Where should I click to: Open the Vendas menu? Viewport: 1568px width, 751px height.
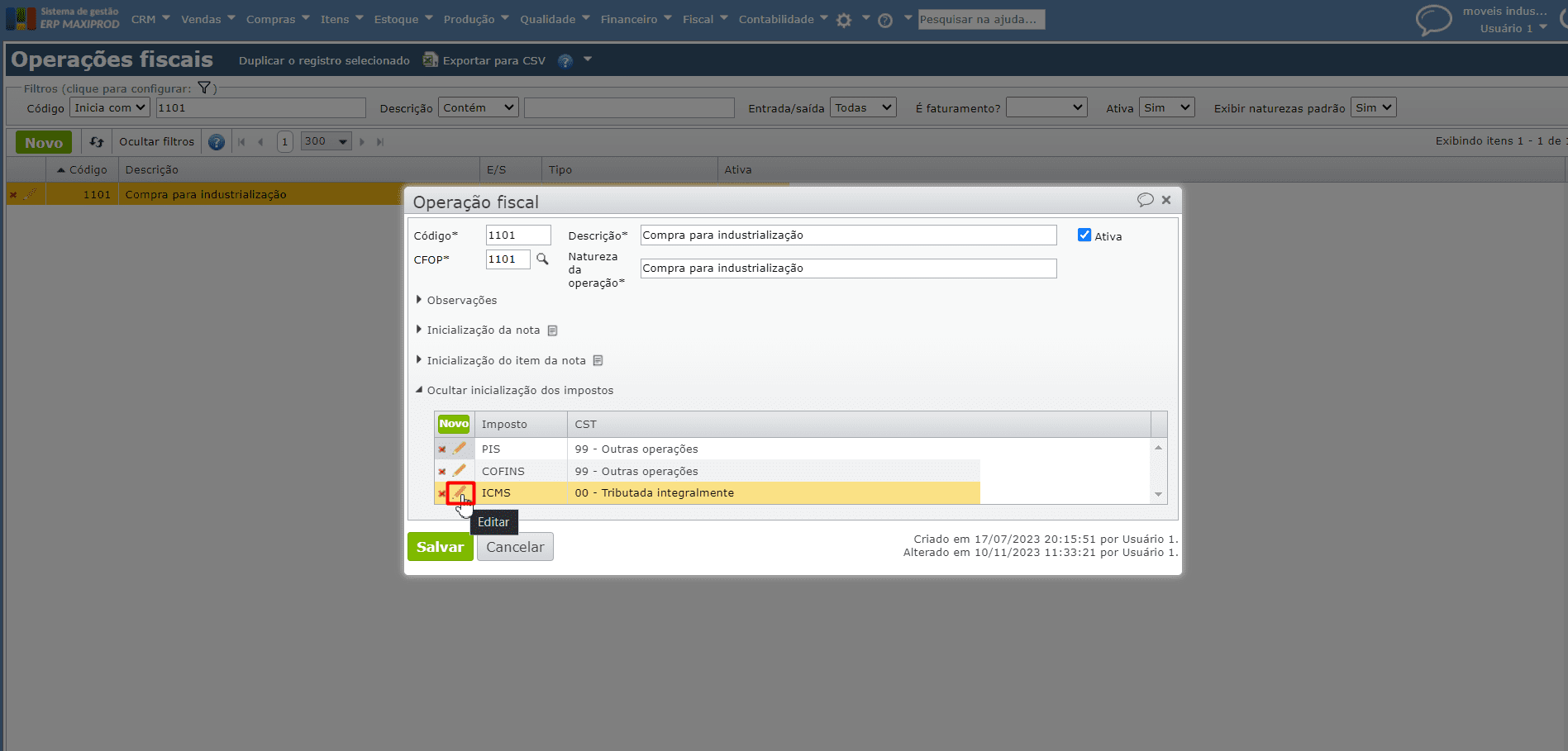tap(208, 19)
